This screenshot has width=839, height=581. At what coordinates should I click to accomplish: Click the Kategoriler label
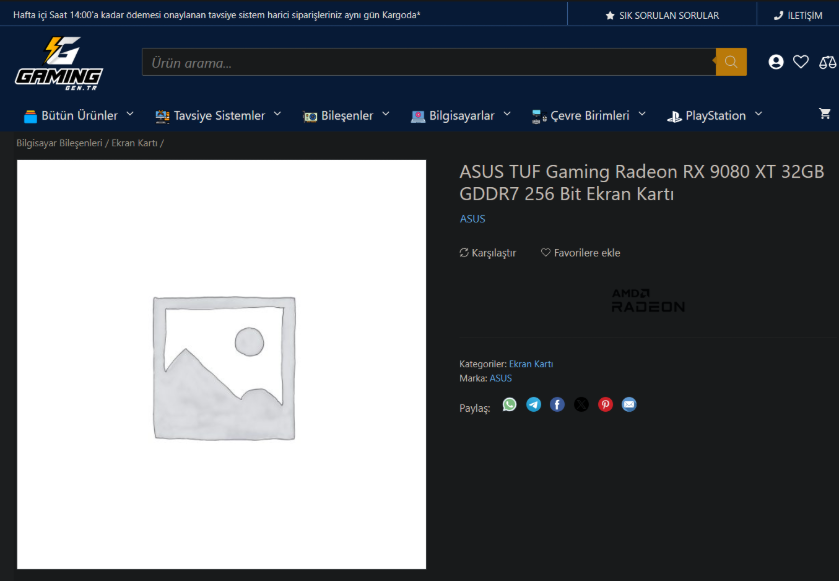(483, 364)
